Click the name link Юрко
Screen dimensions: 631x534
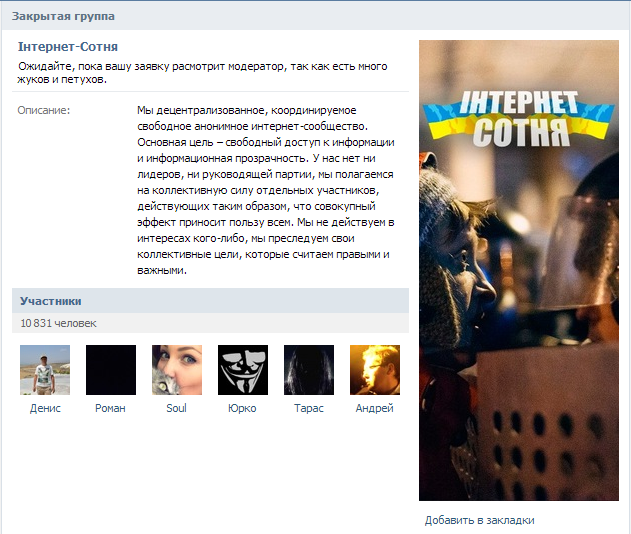click(x=242, y=408)
